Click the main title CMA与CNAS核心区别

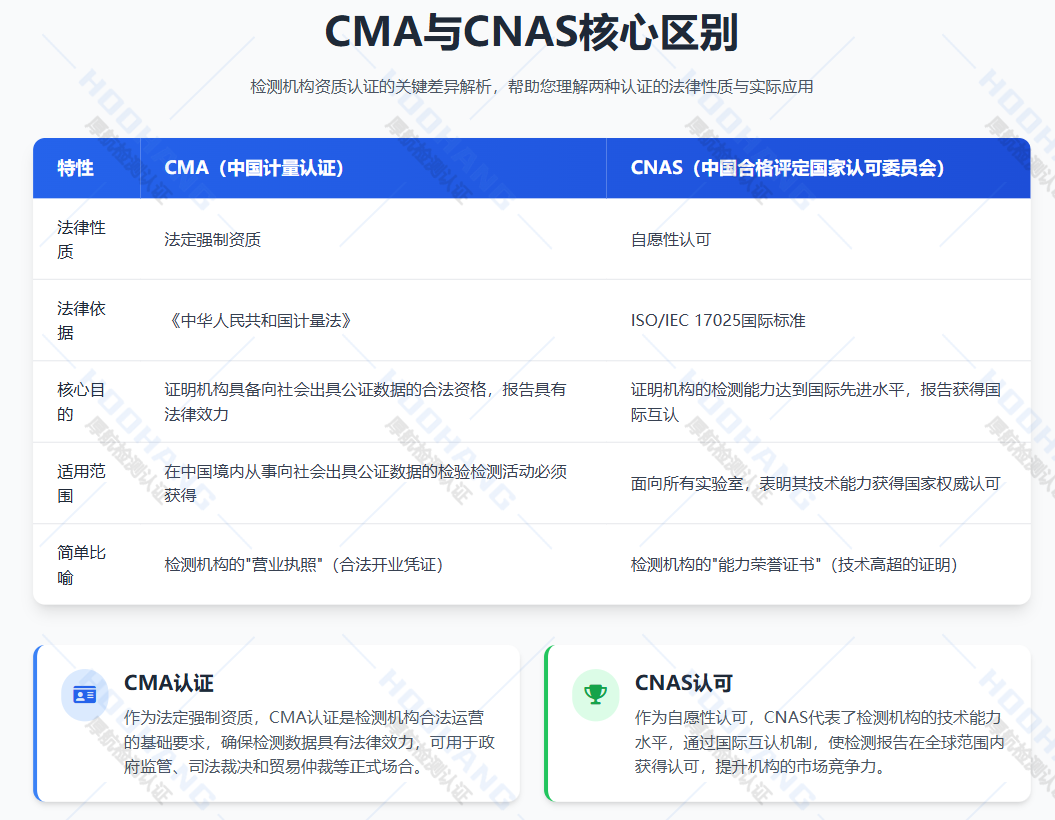[531, 34]
